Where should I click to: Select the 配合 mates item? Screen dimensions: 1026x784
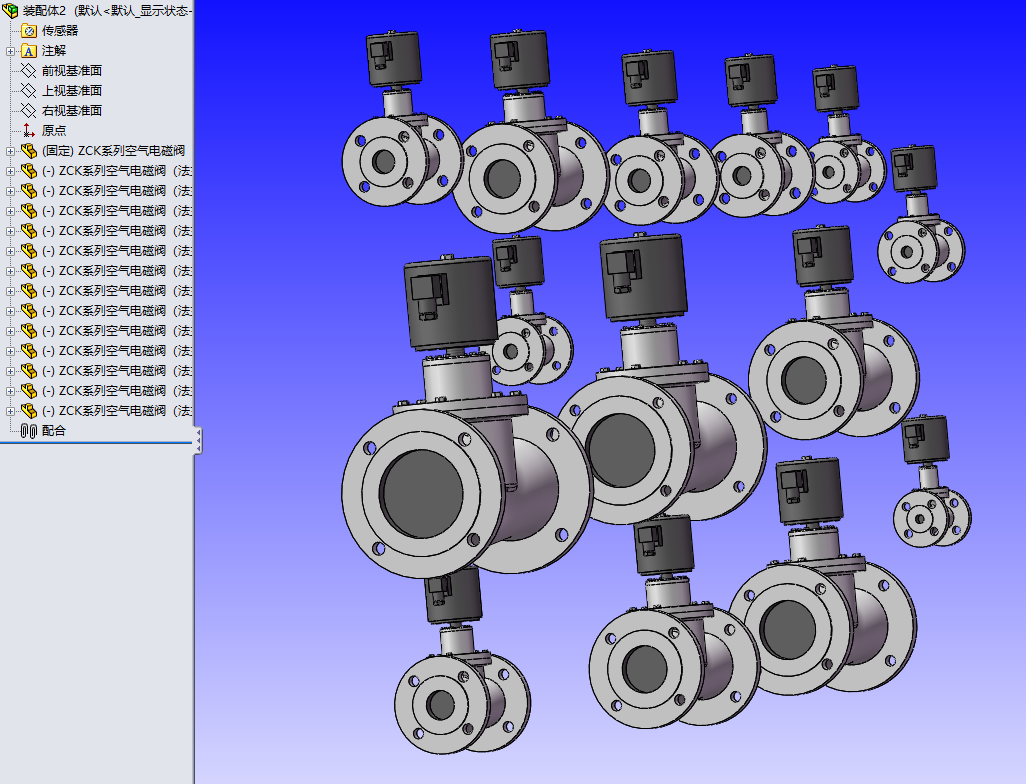pos(54,431)
